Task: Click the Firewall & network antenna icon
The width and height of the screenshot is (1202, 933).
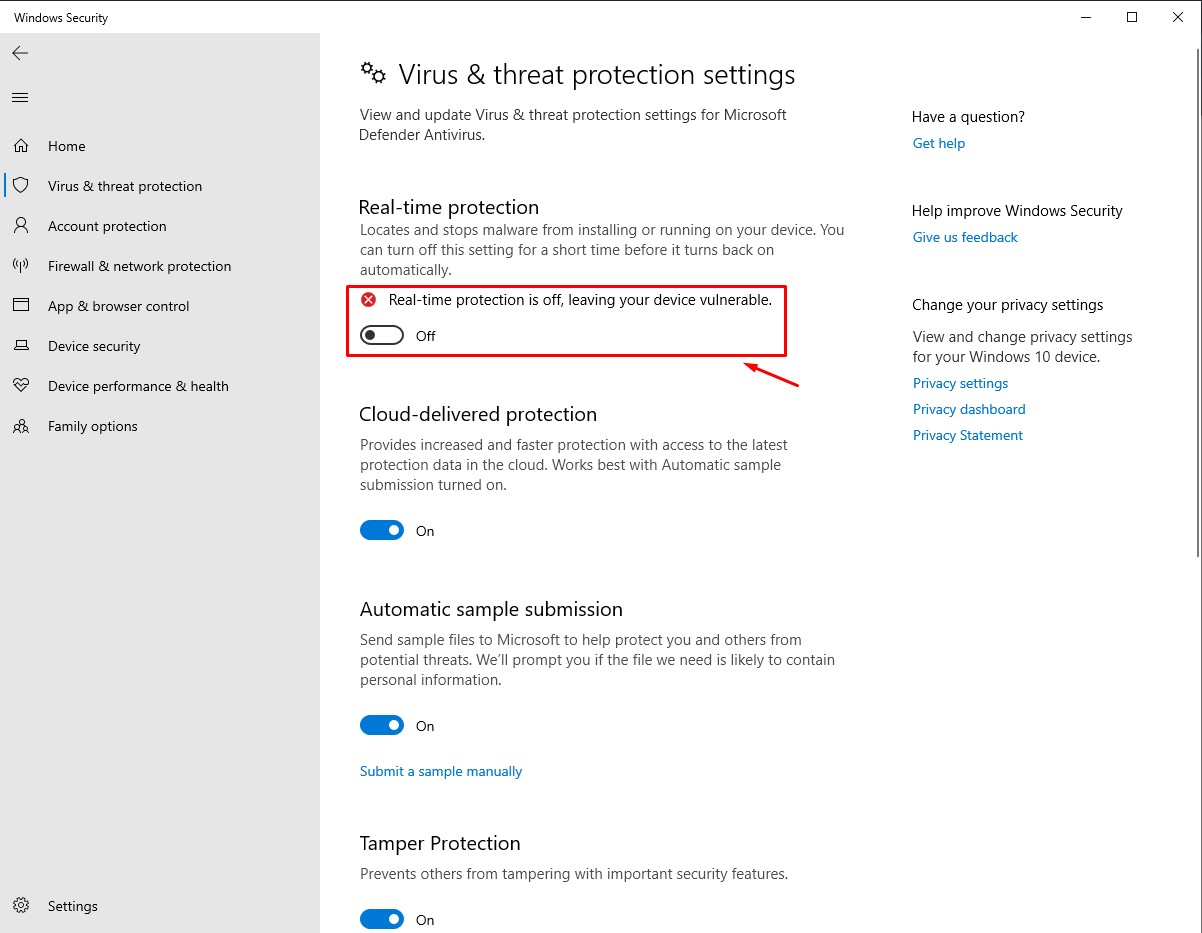Action: [x=21, y=266]
